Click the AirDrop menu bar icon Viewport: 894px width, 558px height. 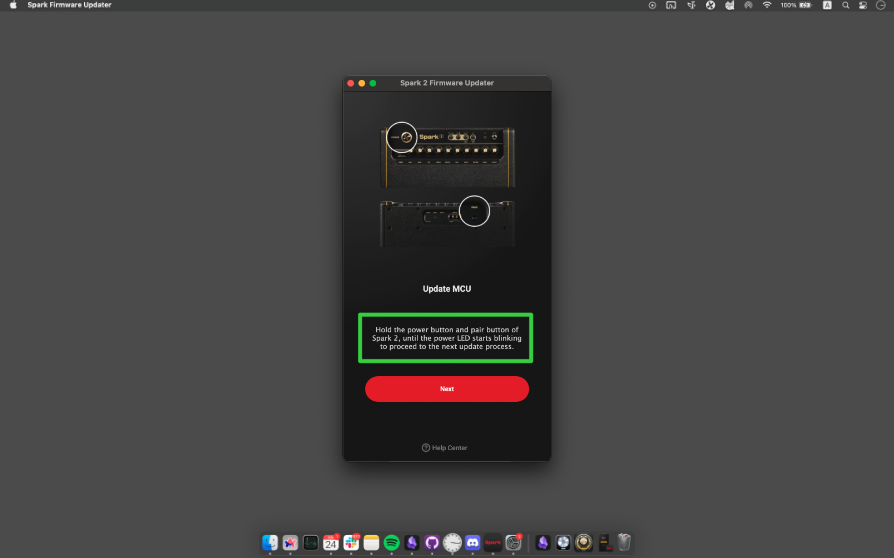tap(749, 5)
